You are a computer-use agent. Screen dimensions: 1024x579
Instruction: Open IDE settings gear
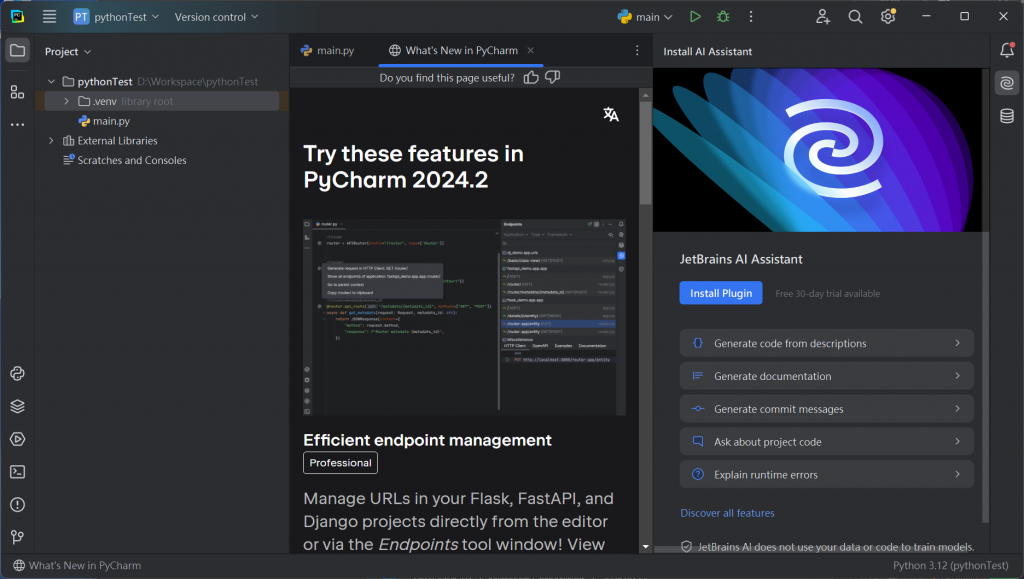point(888,17)
